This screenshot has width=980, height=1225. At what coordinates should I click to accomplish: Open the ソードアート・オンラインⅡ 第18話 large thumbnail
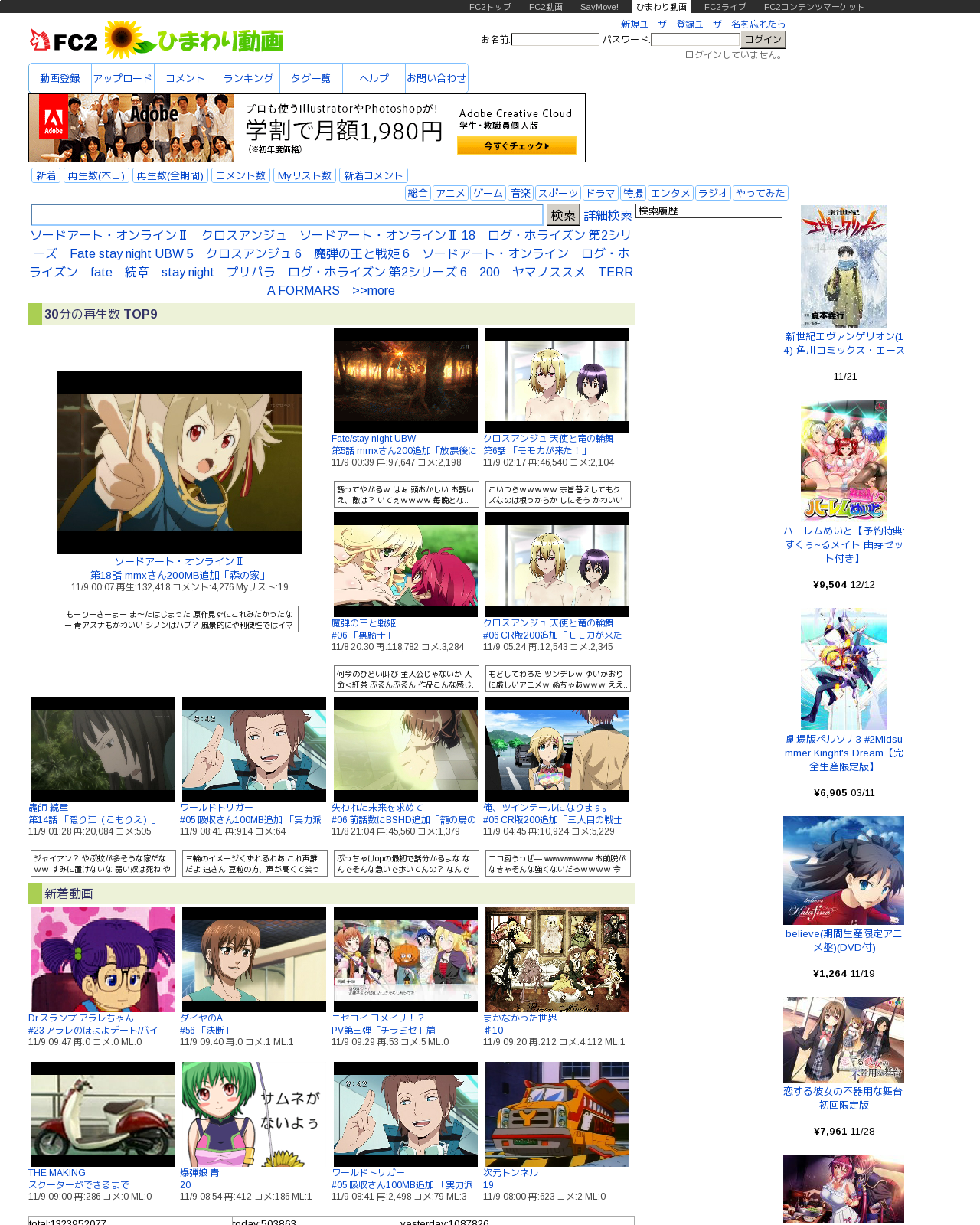(180, 462)
